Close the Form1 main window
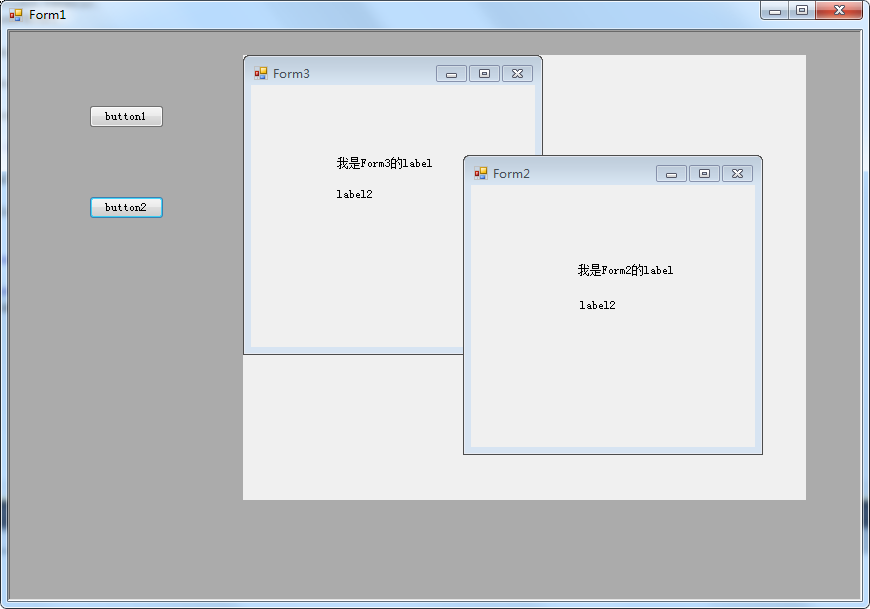The width and height of the screenshot is (870, 609). pyautogui.click(x=839, y=11)
